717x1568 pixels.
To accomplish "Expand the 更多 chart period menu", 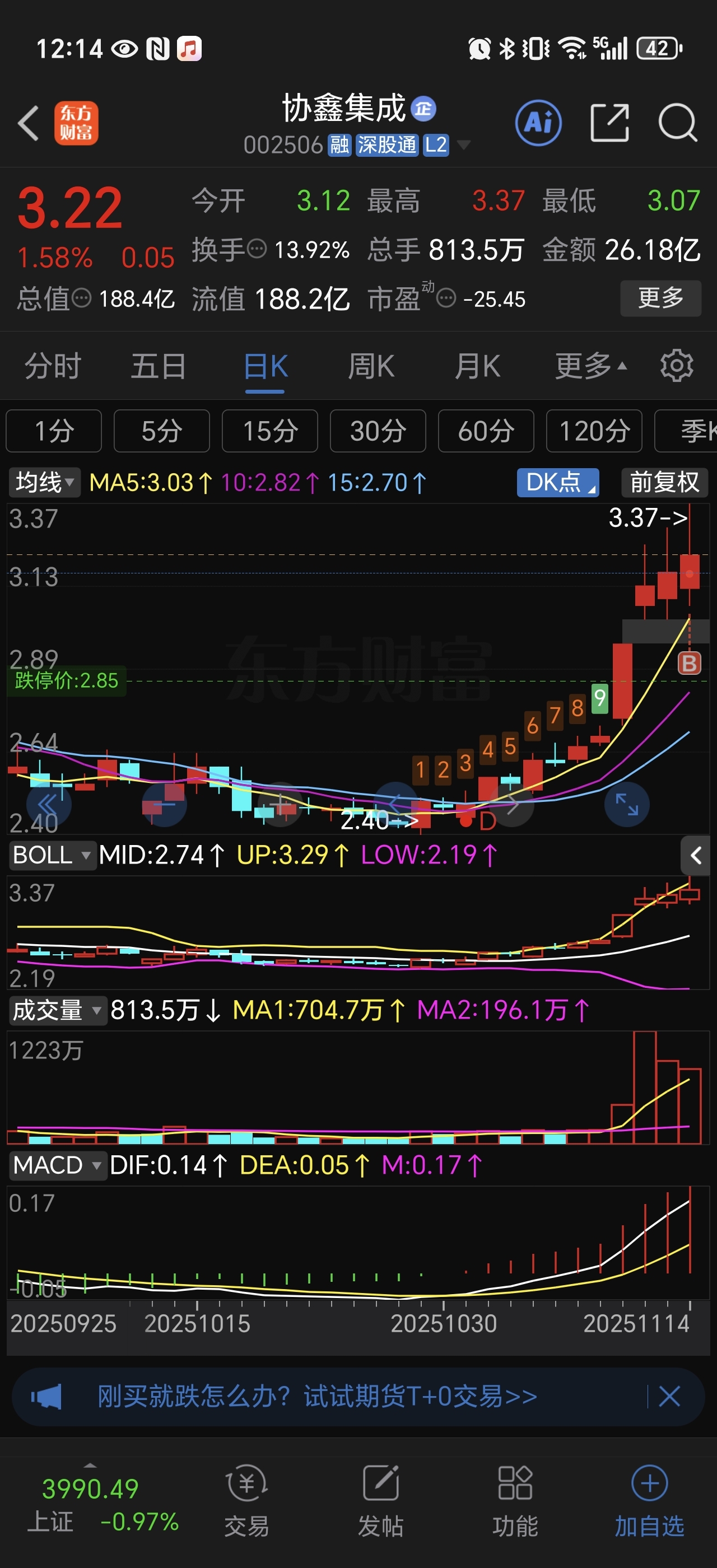I will coord(590,366).
